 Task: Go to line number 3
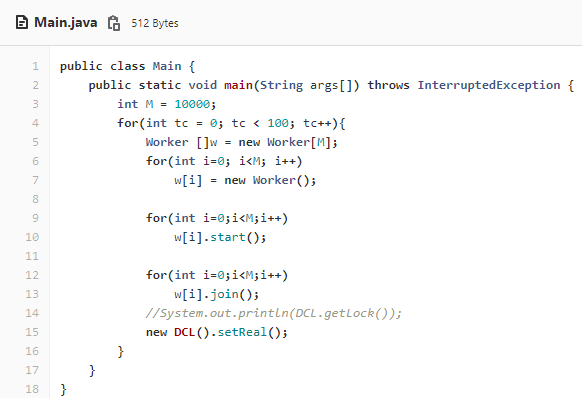[x=35, y=104]
